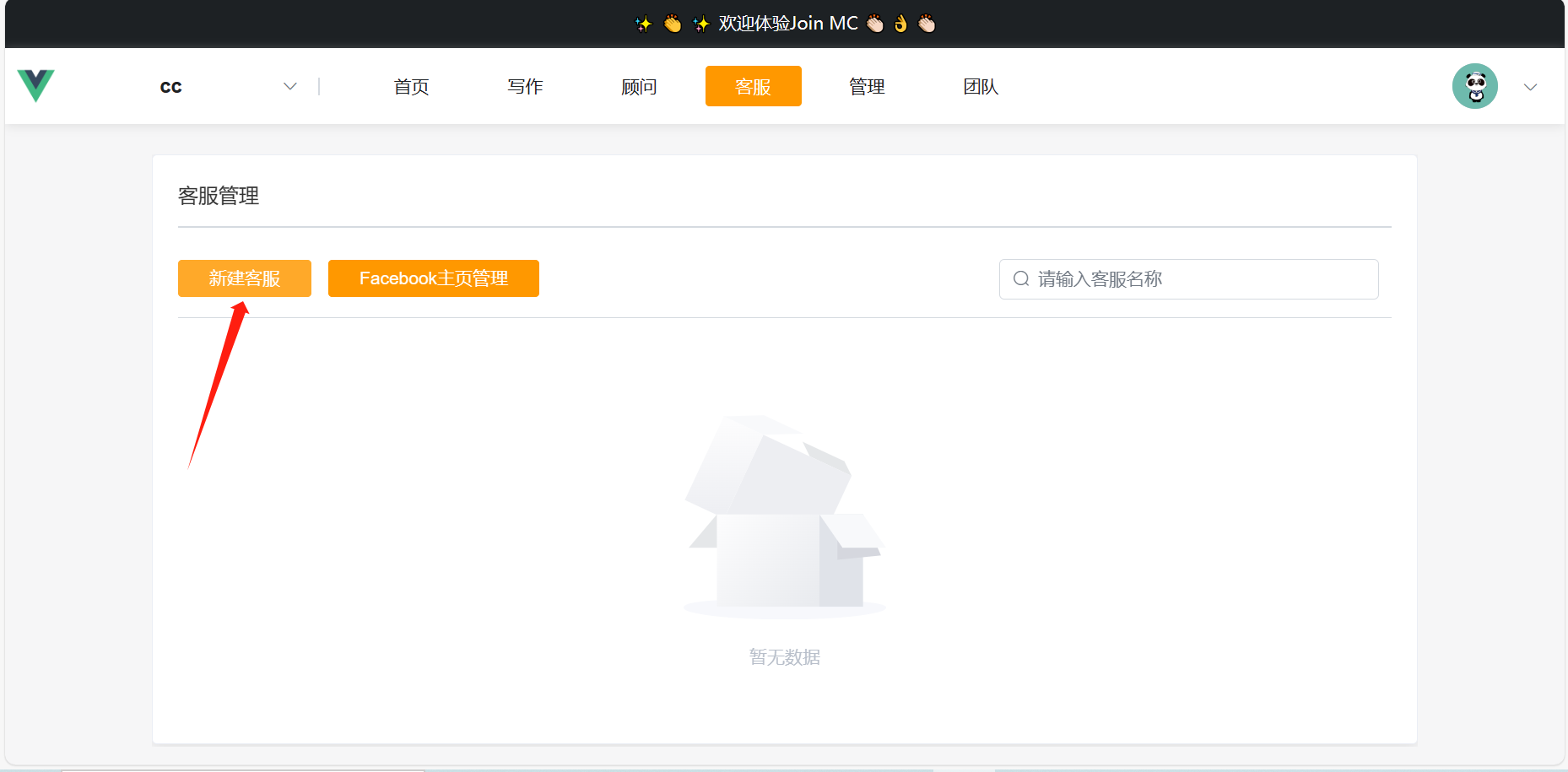Click the magnifier search icon

[x=1021, y=279]
